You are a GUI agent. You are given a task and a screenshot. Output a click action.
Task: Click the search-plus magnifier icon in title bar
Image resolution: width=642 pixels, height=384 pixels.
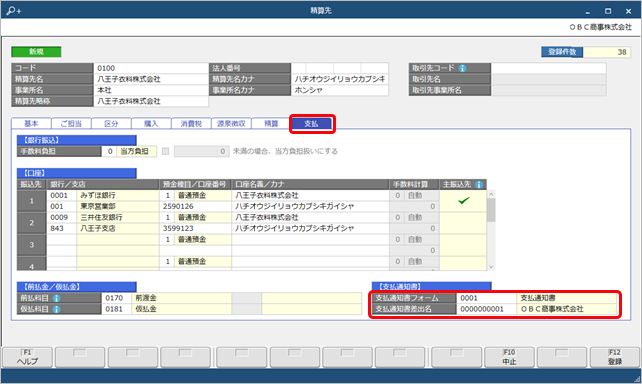(x=14, y=11)
